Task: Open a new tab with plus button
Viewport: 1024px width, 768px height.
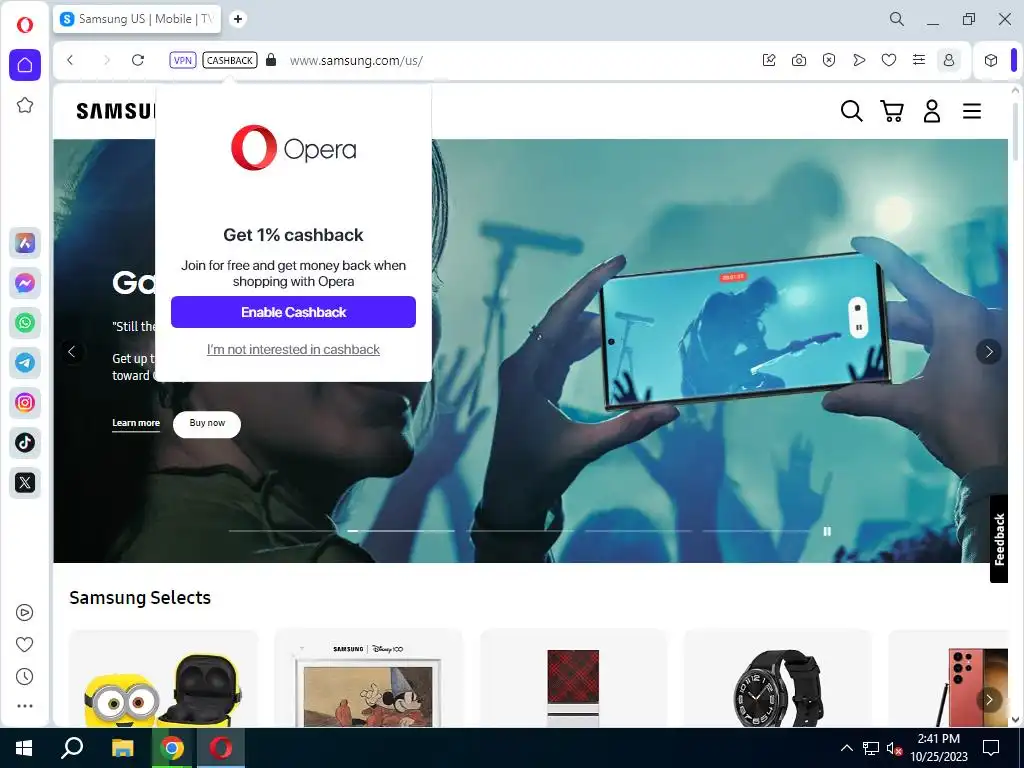Action: 238,19
